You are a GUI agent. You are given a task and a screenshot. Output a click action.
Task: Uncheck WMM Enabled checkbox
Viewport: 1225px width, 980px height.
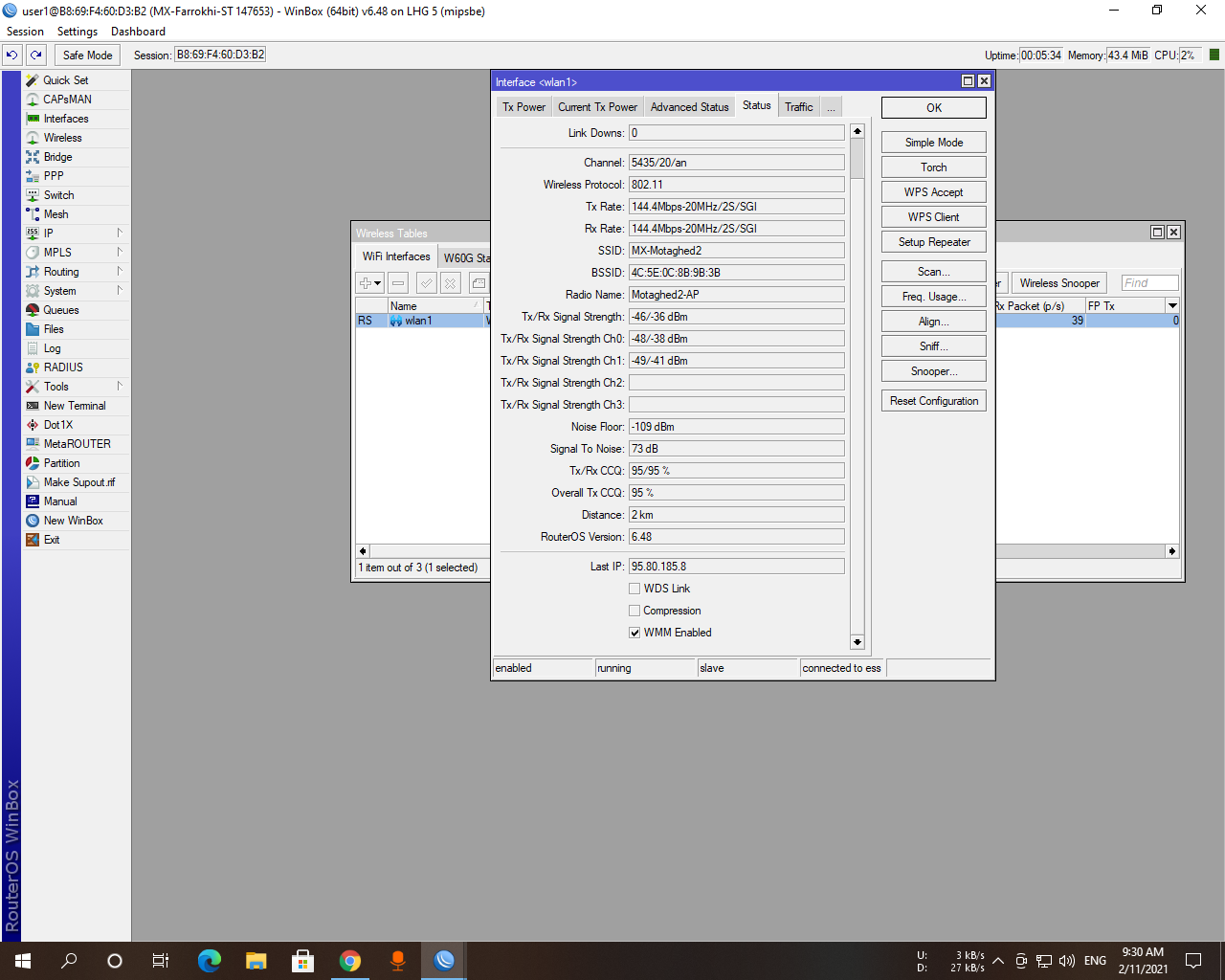tap(635, 633)
